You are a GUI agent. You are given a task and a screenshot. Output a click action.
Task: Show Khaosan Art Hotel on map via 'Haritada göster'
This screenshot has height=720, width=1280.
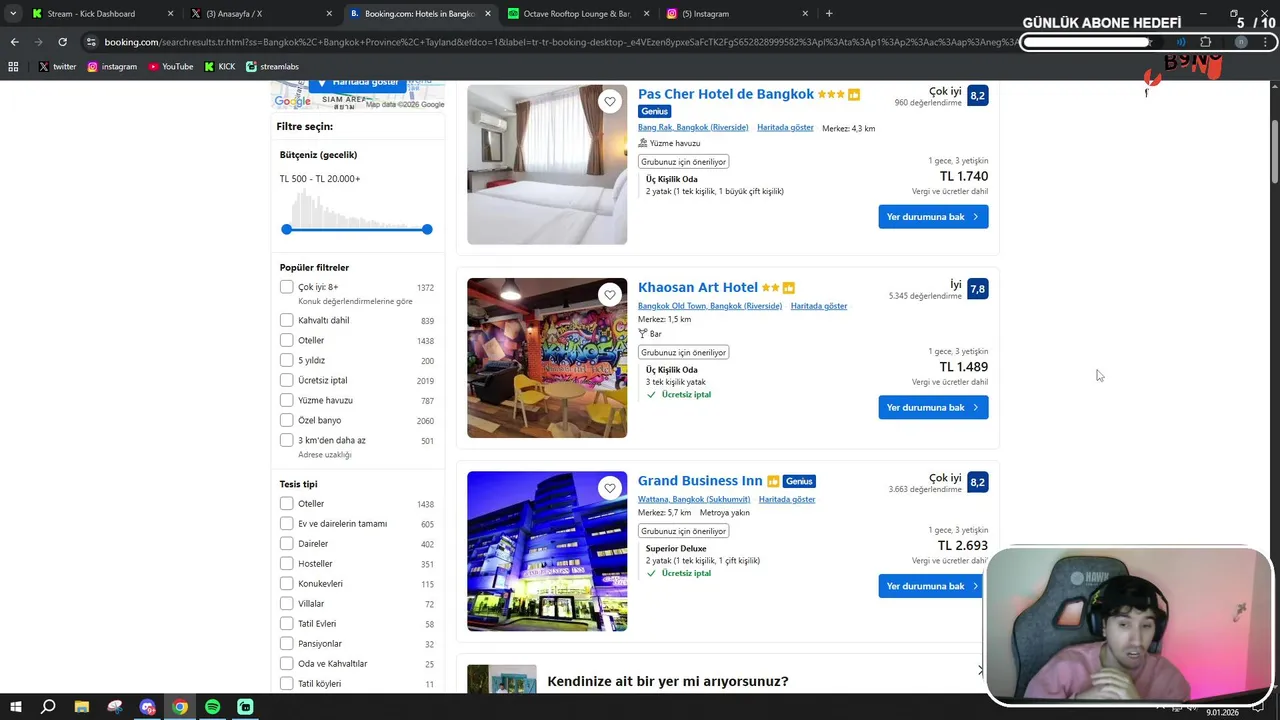[x=819, y=306]
